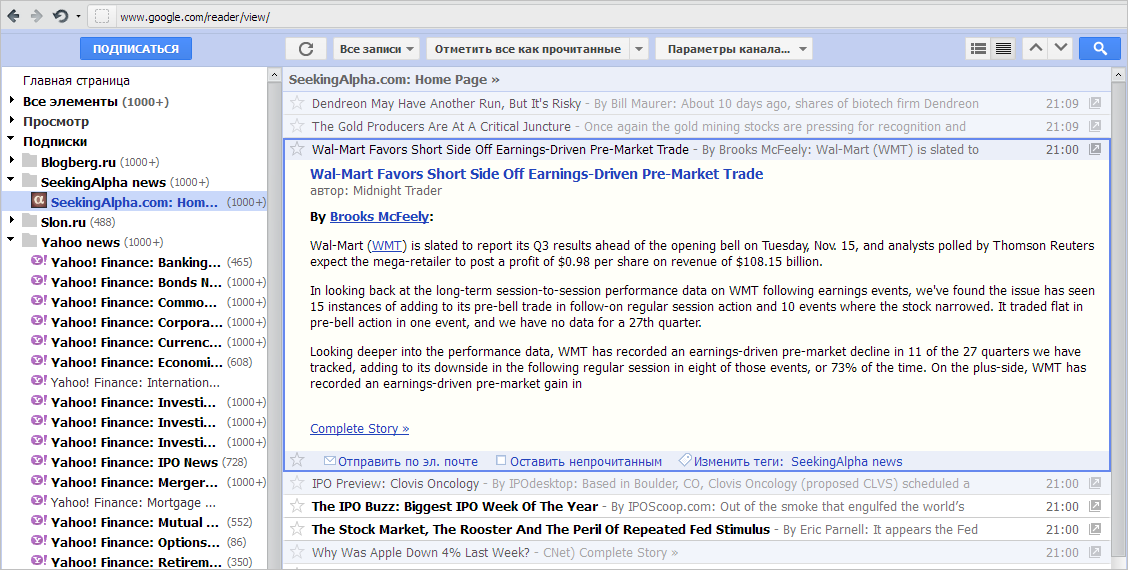Open the Complete Story link
Image resolution: width=1128 pixels, height=570 pixels.
tap(360, 428)
